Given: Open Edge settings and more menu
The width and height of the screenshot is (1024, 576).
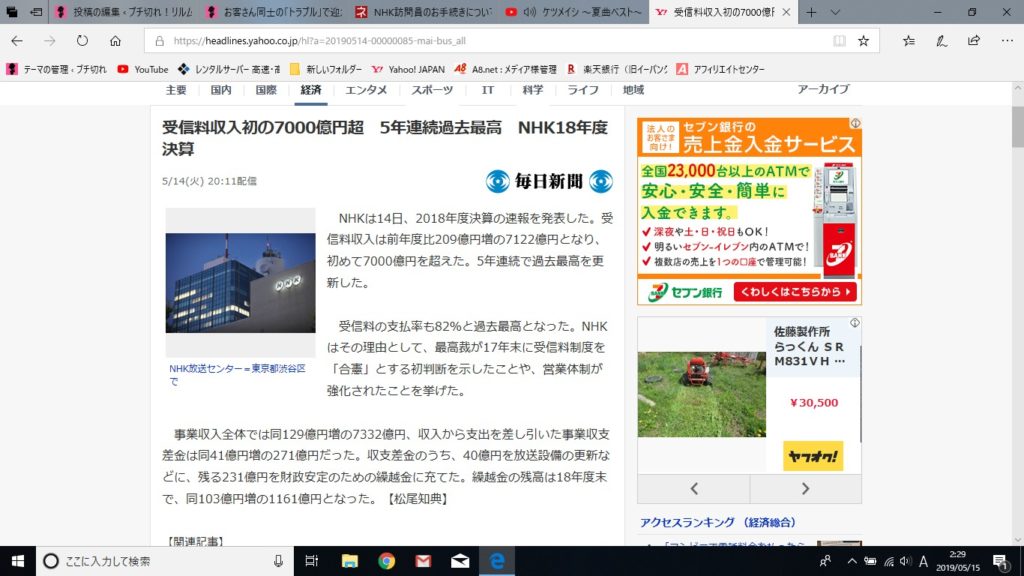Looking at the screenshot, I should point(1007,40).
